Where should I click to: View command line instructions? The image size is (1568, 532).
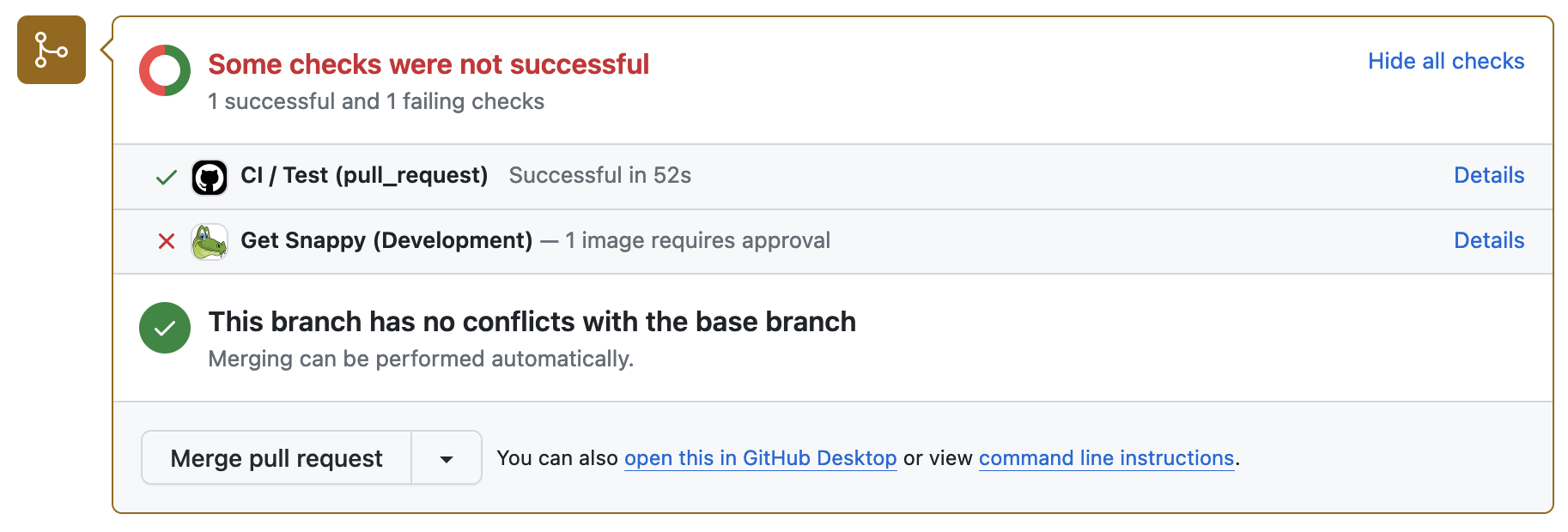(x=1106, y=458)
